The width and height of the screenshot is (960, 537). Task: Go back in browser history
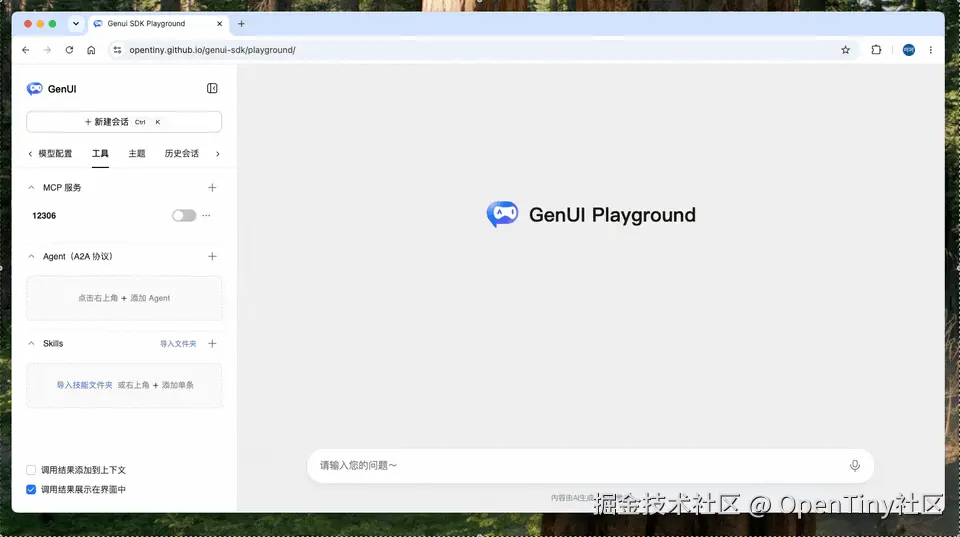26,50
